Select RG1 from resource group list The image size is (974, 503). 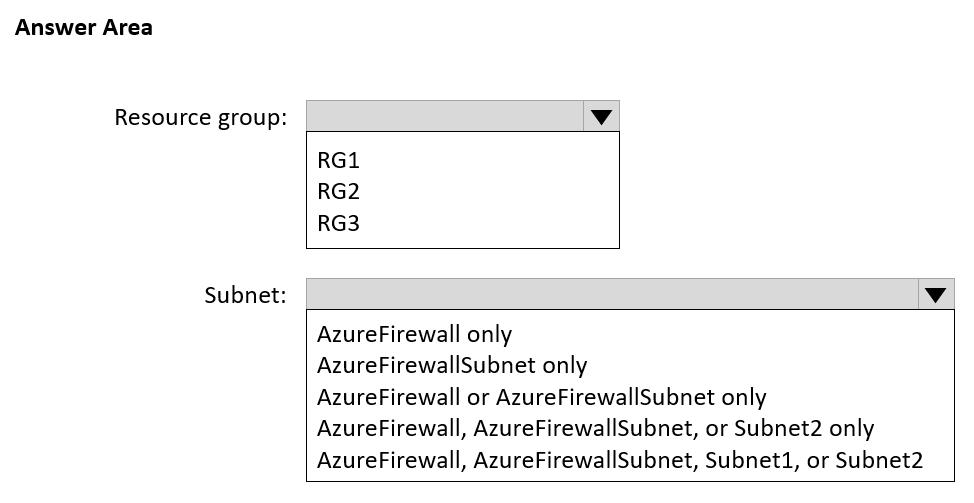tap(339, 160)
